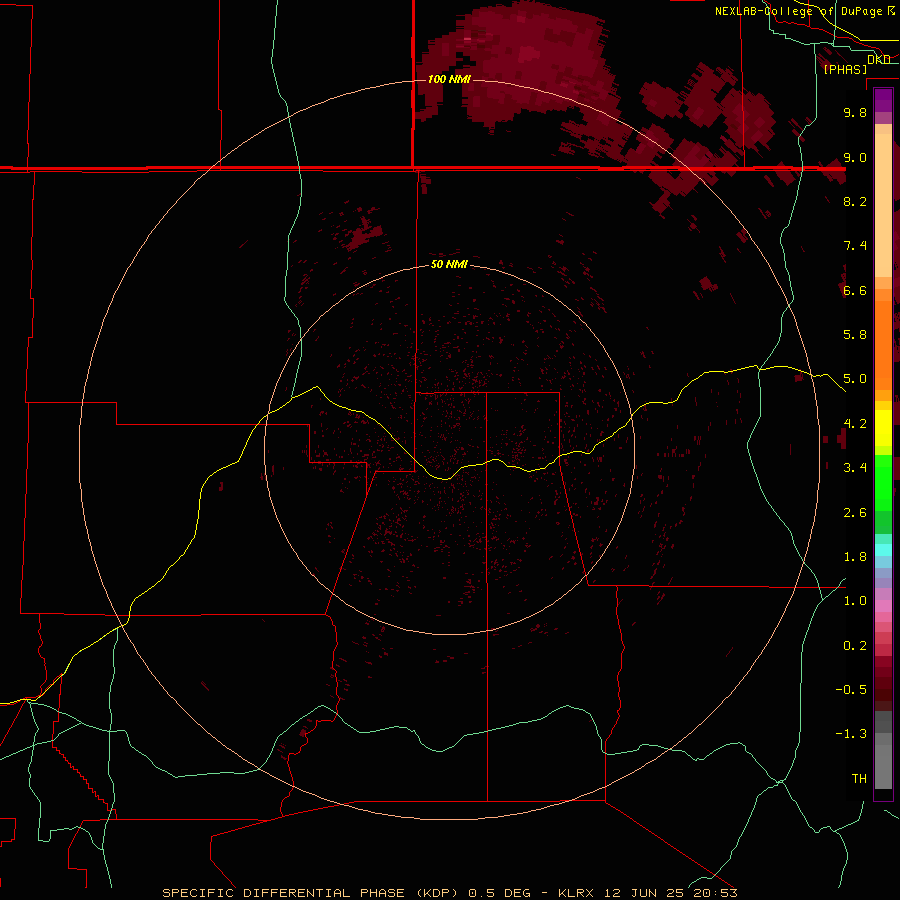Click the -1.3 color scale value

[851, 734]
